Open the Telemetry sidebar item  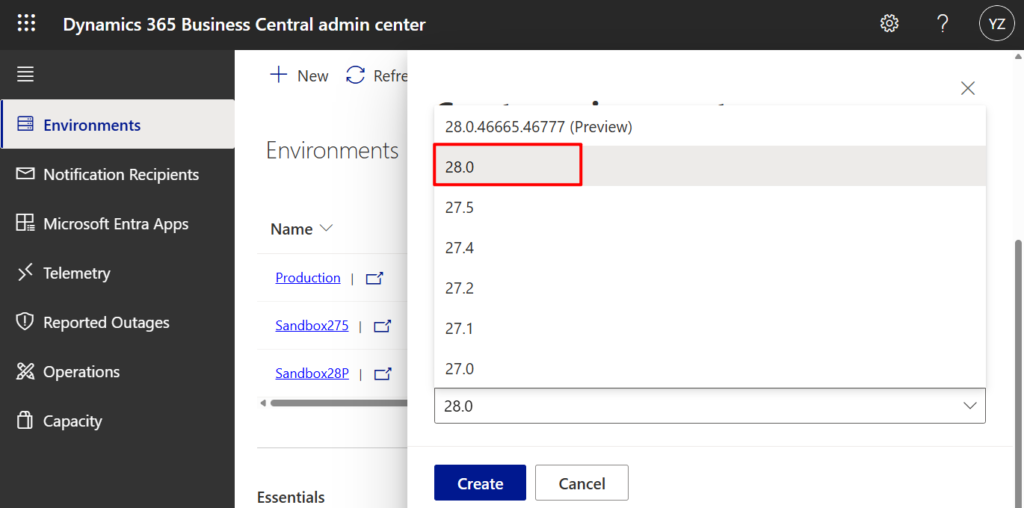[76, 273]
